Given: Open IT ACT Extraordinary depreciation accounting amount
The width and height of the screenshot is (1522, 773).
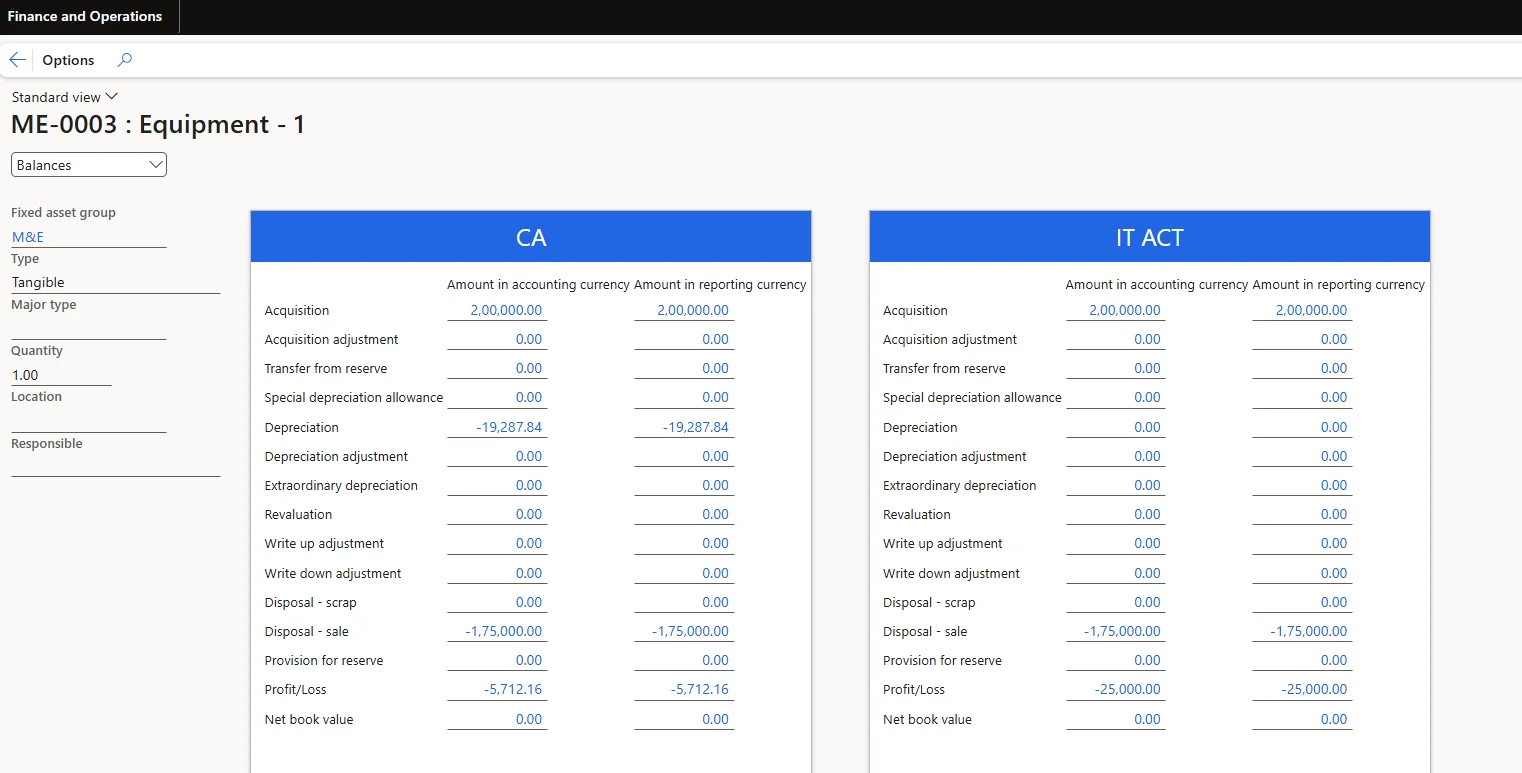Looking at the screenshot, I should pos(1115,485).
